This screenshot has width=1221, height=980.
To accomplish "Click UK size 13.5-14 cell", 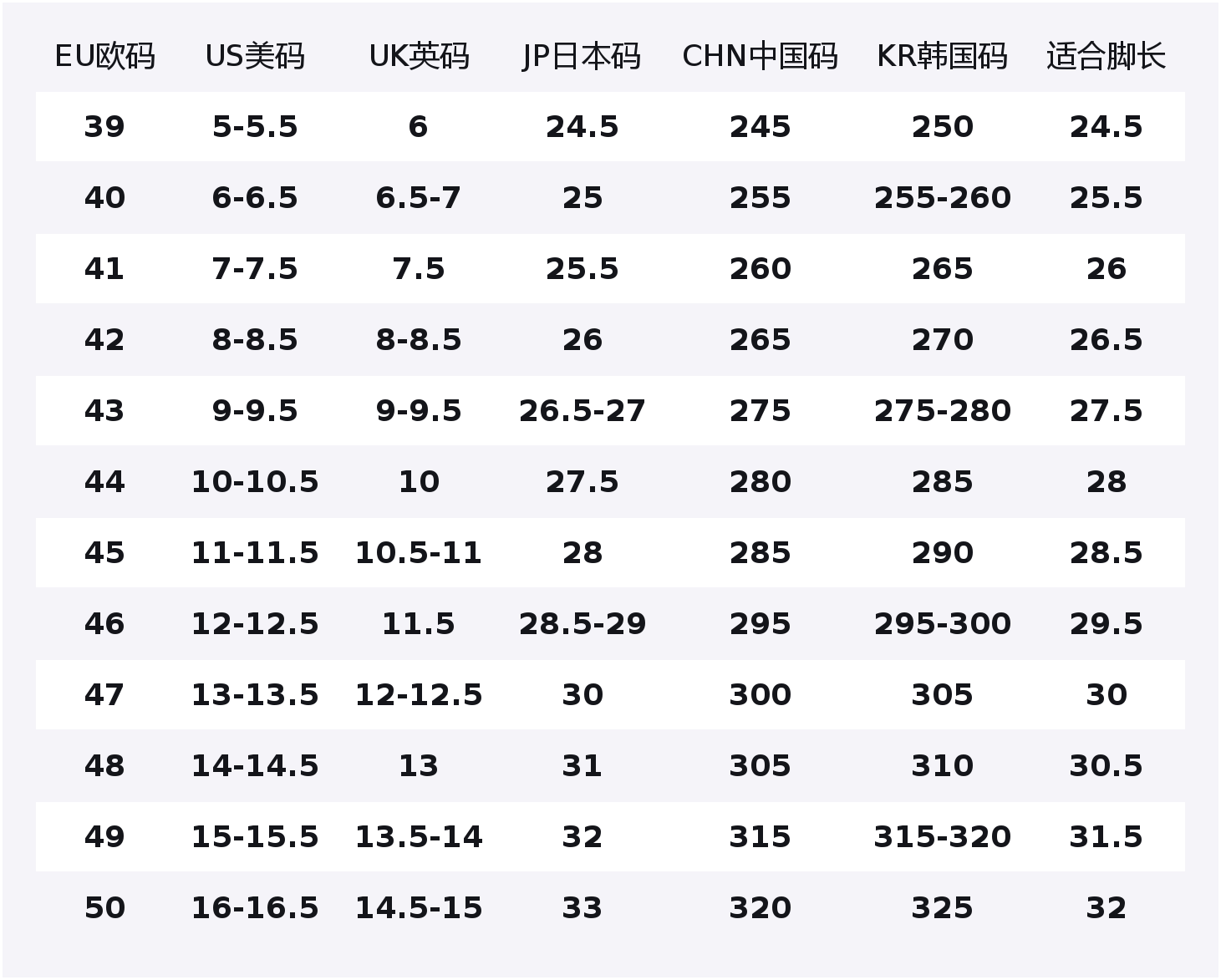I will pos(419,837).
